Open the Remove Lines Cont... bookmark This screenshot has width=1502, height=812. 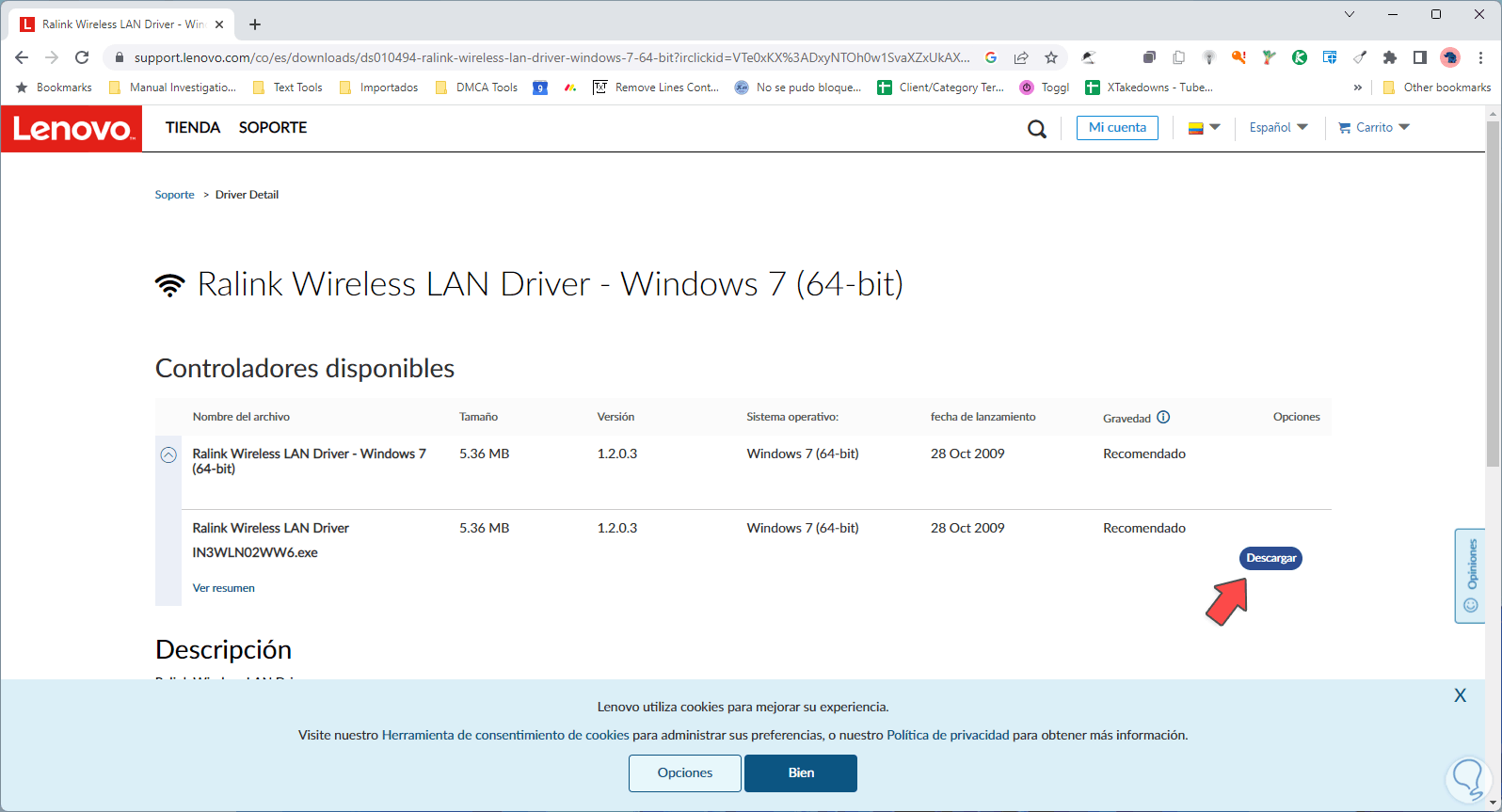point(656,88)
